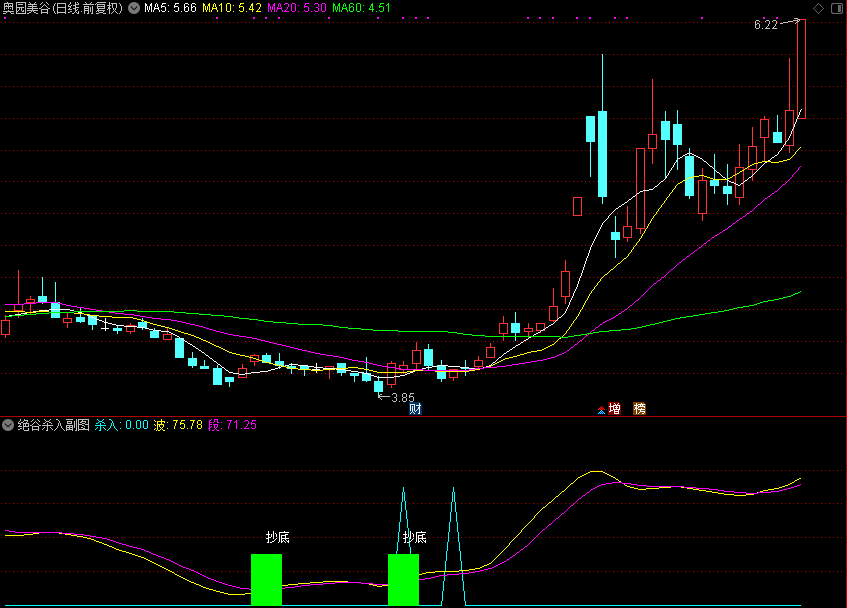Click the 段: 71.25 value

[x=233, y=425]
